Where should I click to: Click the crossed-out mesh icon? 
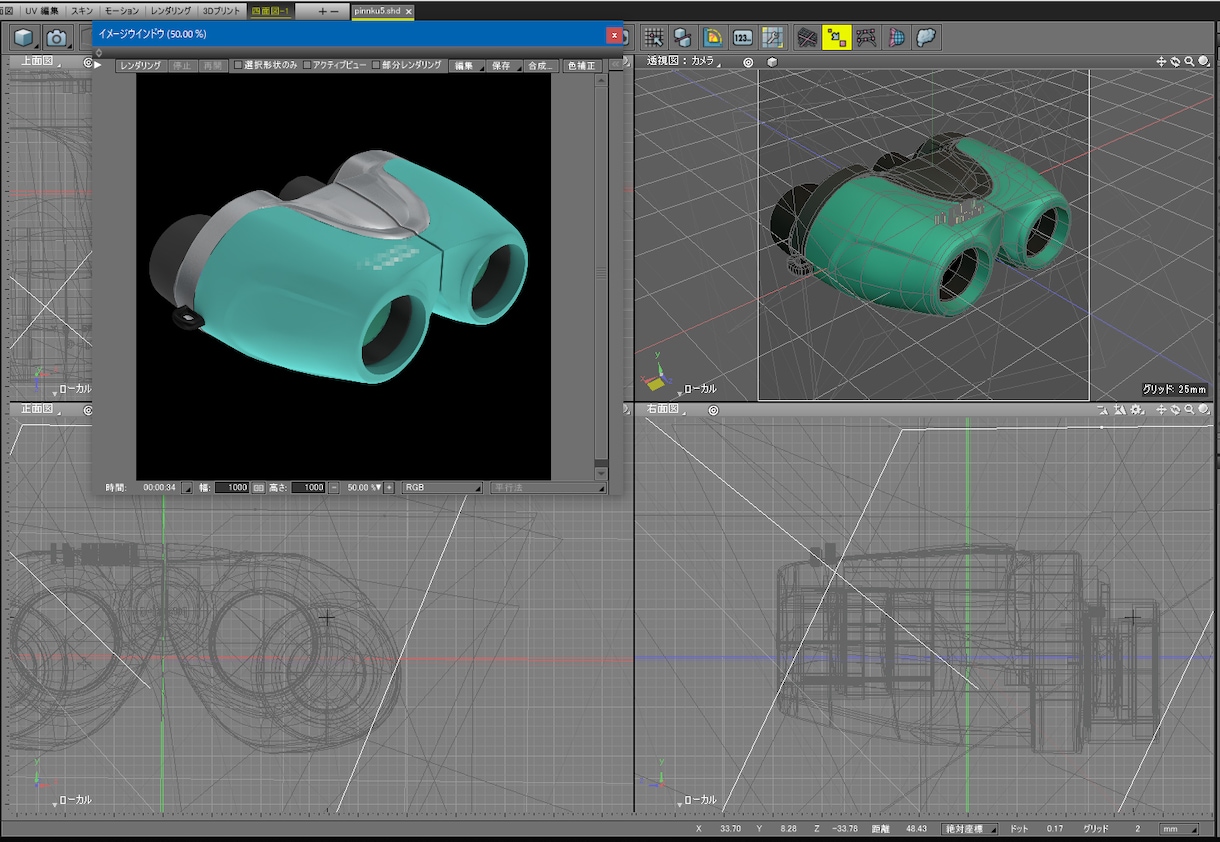pos(806,38)
